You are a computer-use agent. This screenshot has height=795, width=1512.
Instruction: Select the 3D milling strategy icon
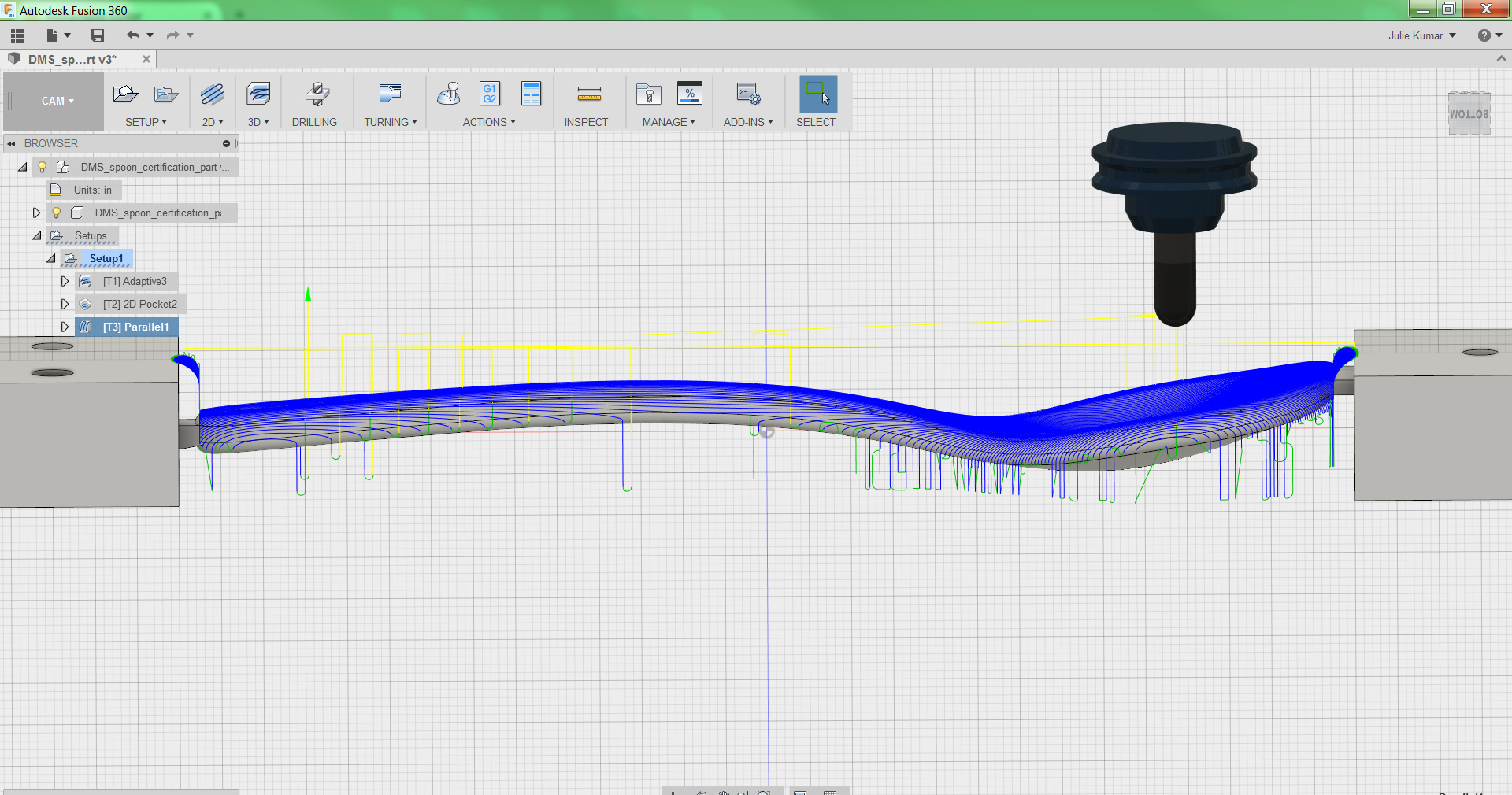(258, 94)
